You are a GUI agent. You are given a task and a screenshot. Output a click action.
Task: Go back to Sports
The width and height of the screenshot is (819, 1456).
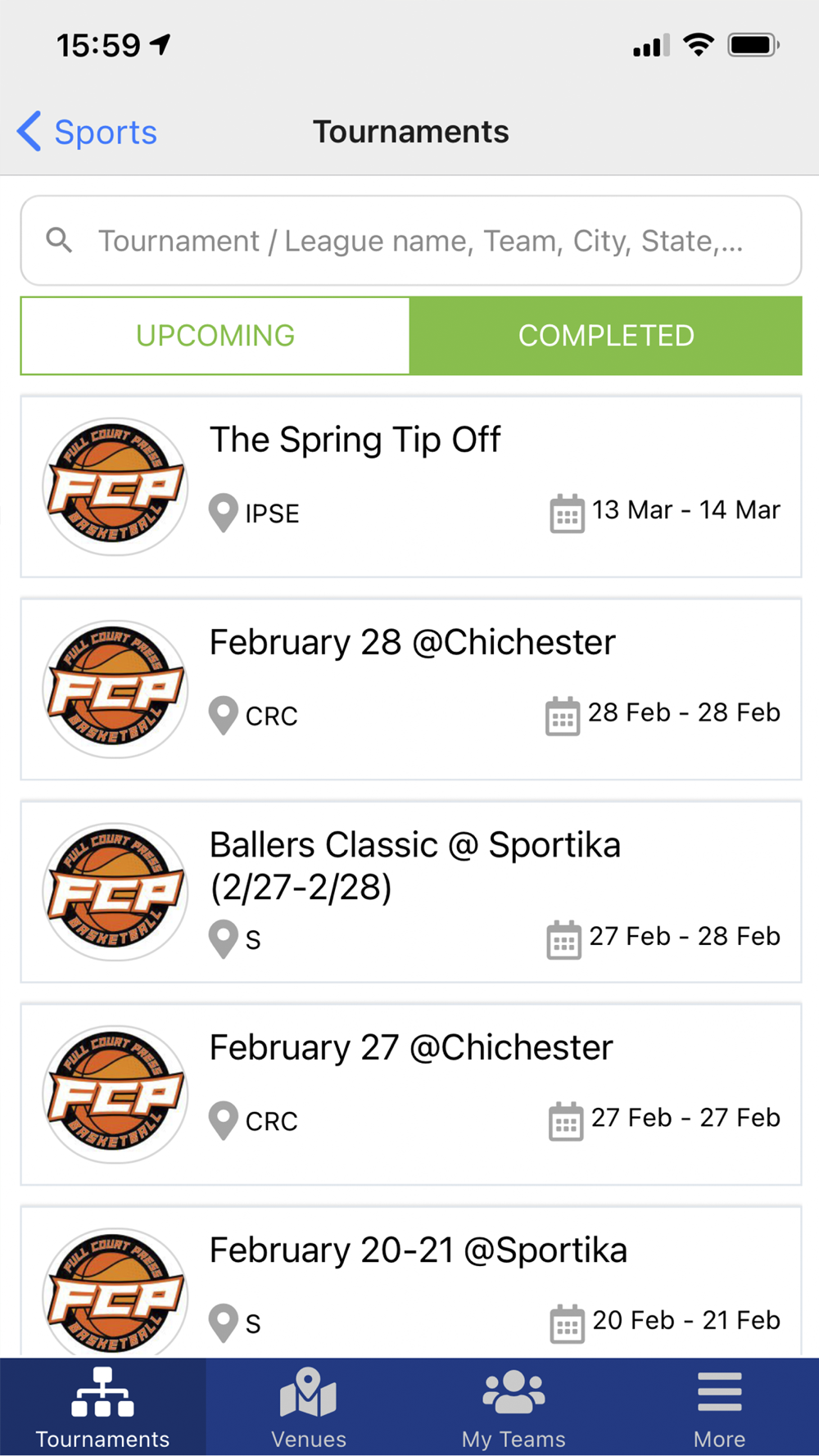[x=87, y=132]
